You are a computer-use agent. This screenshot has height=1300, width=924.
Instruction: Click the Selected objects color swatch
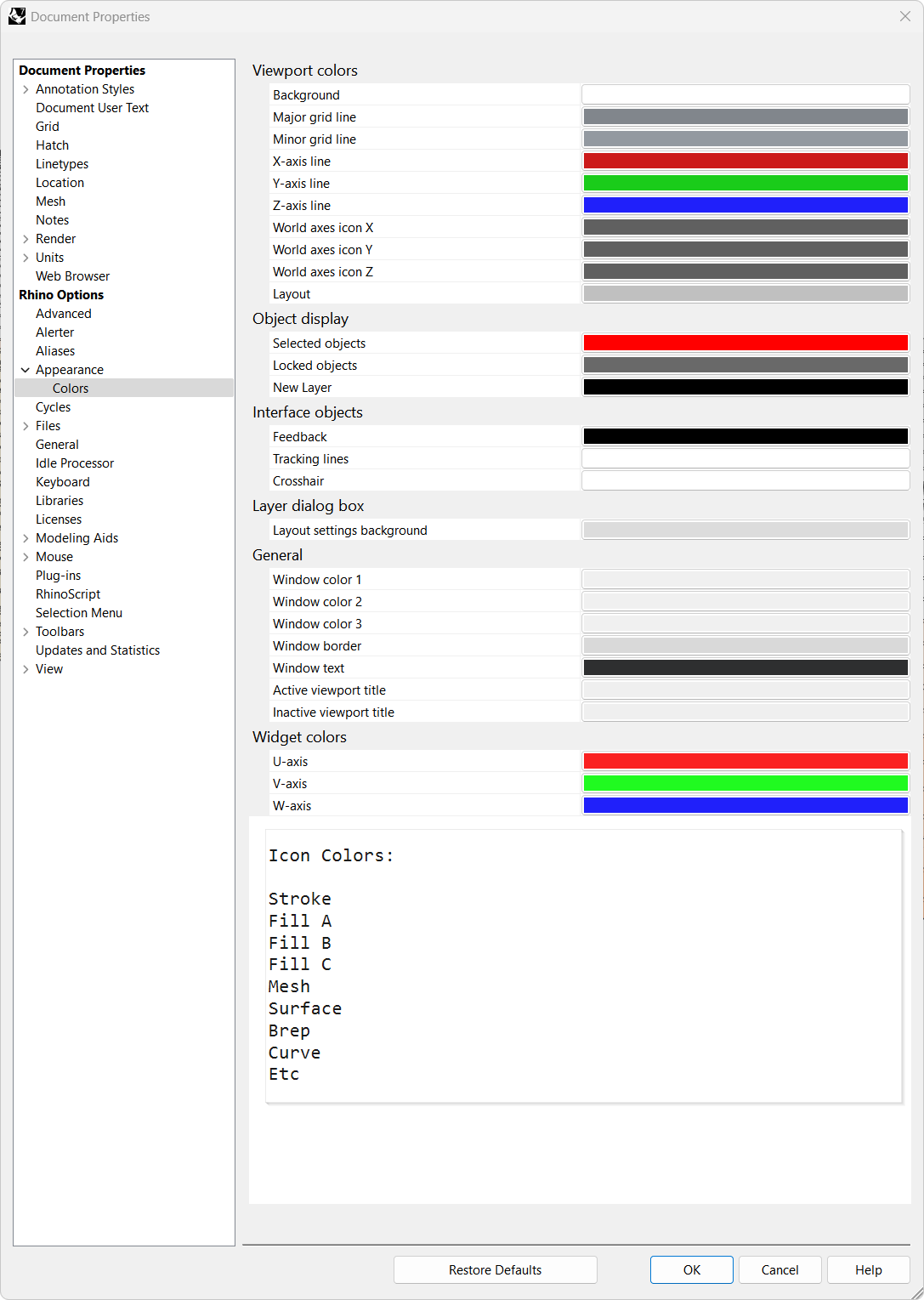pos(745,343)
